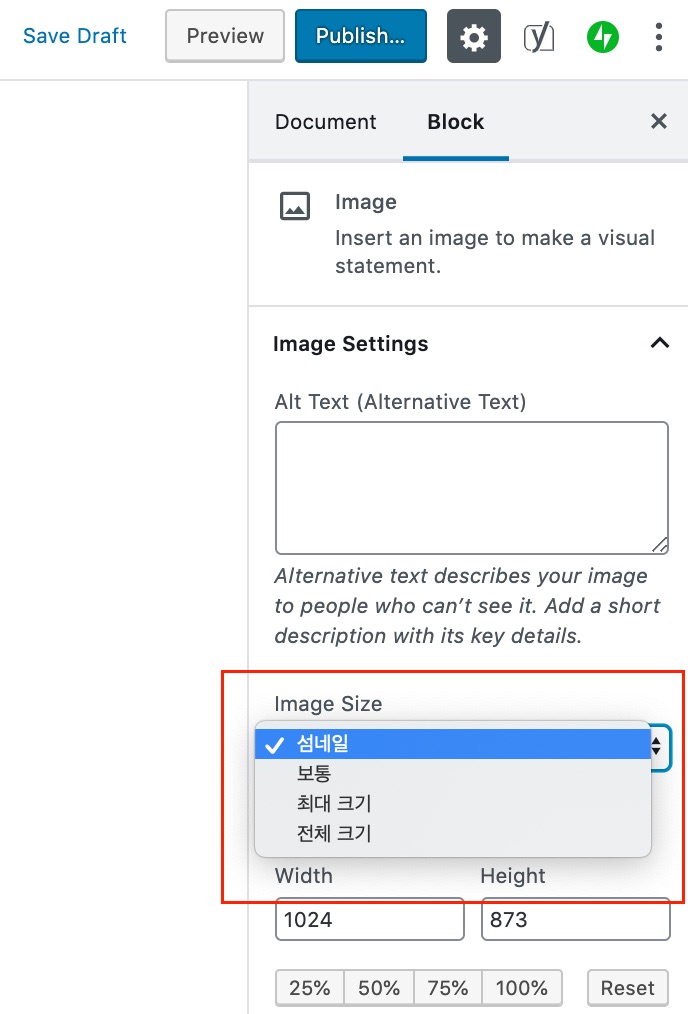688x1014 pixels.
Task: Open the three-dot more options menu
Action: [658, 37]
